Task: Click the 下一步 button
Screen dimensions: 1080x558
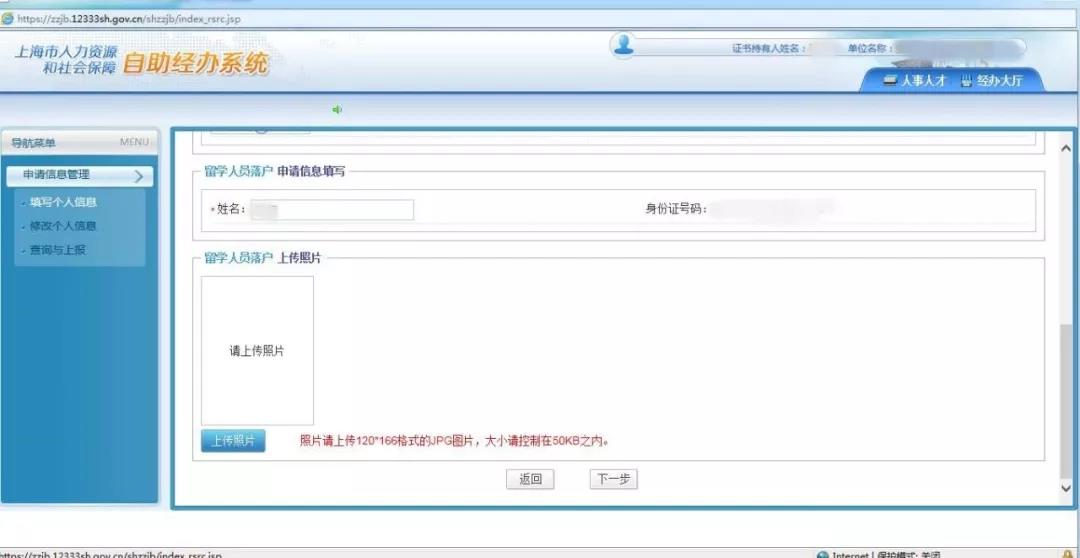Action: (613, 479)
